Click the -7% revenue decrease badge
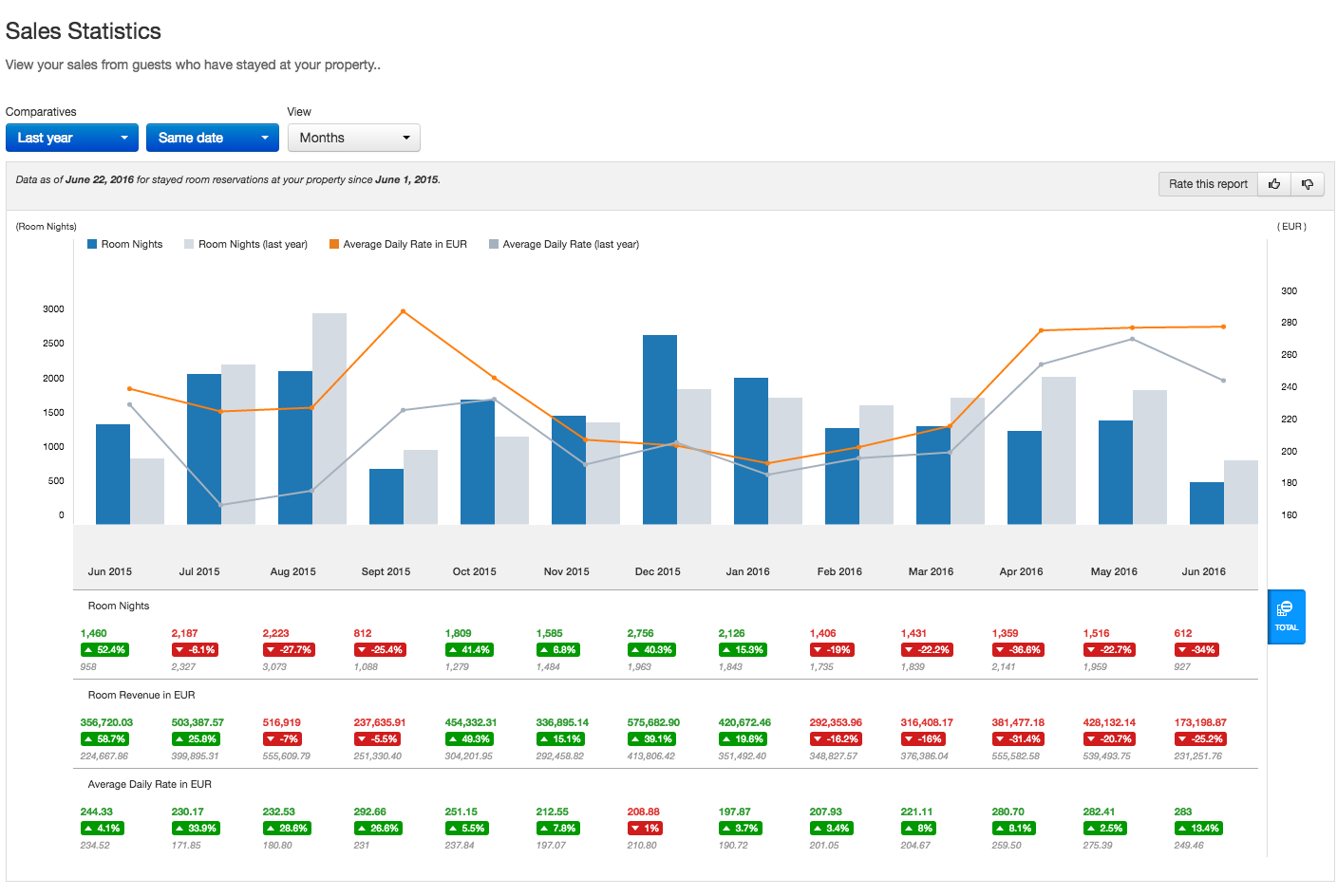 [x=282, y=739]
